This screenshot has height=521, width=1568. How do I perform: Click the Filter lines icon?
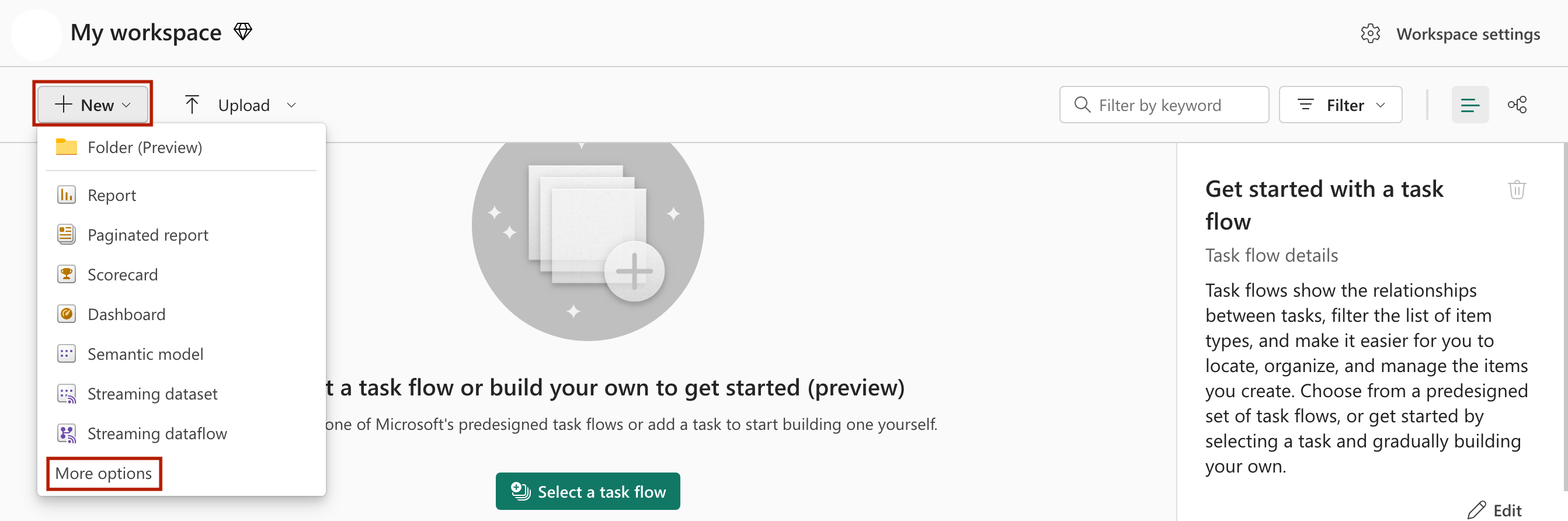coord(1305,105)
